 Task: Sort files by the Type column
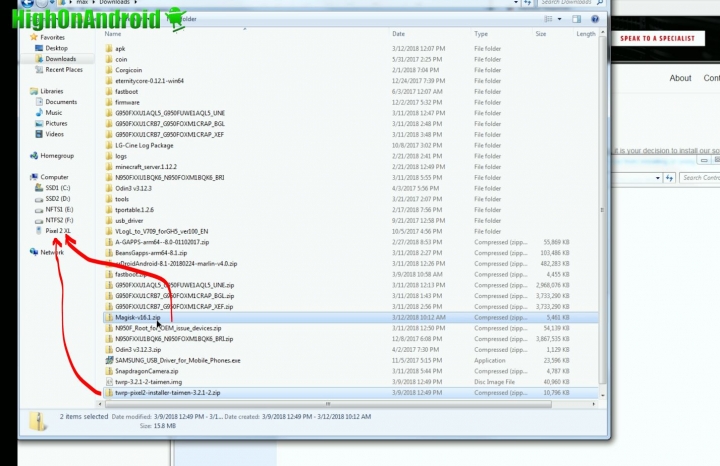(481, 34)
